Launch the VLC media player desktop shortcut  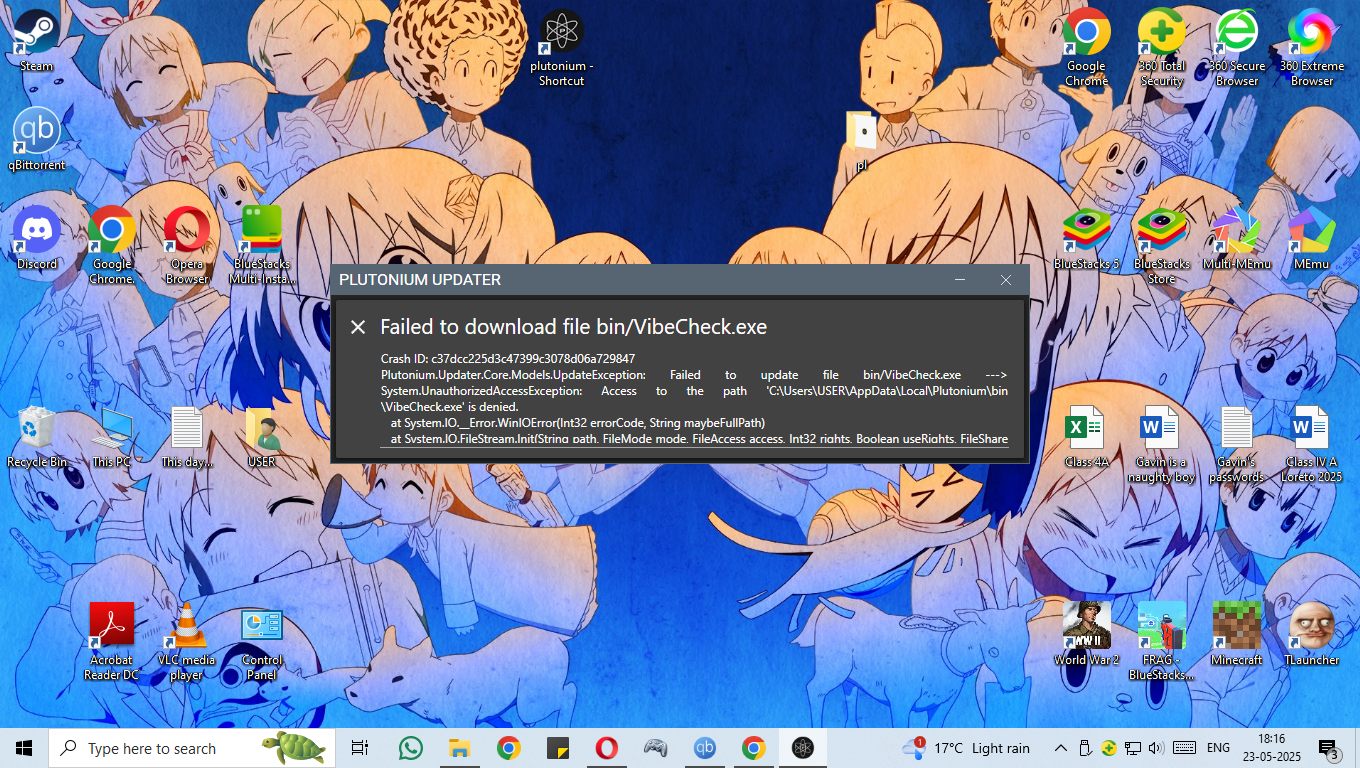click(187, 642)
